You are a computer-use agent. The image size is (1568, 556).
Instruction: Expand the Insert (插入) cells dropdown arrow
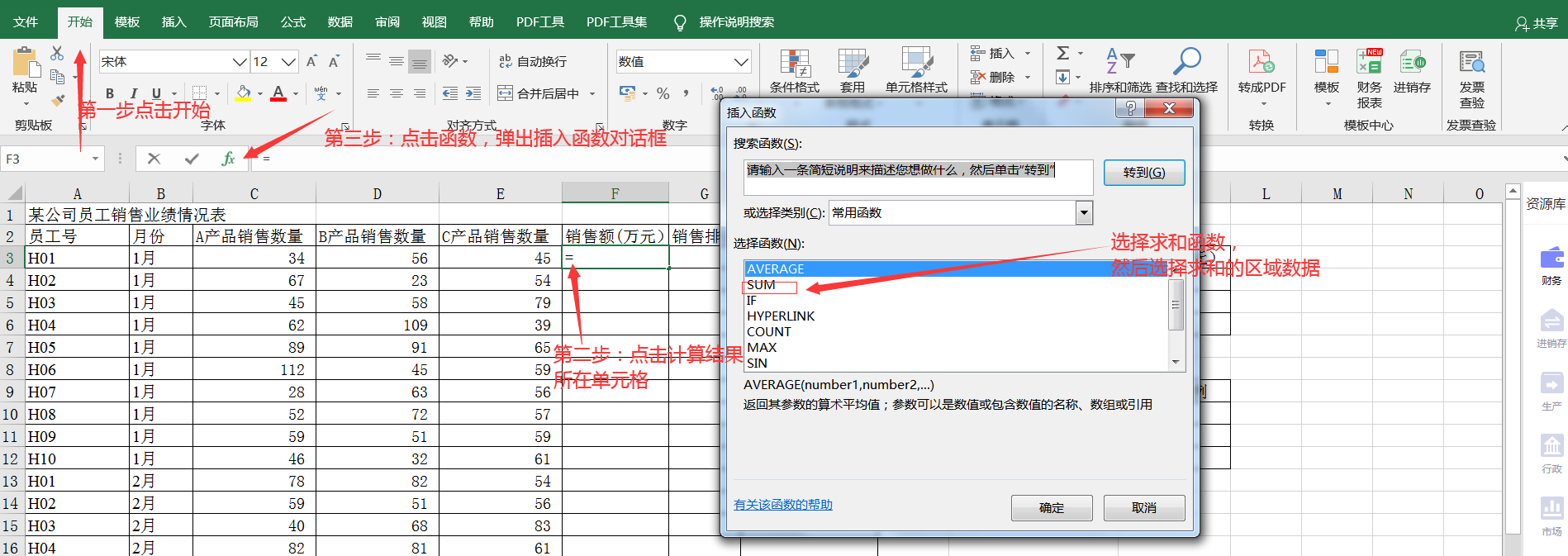tap(1028, 54)
